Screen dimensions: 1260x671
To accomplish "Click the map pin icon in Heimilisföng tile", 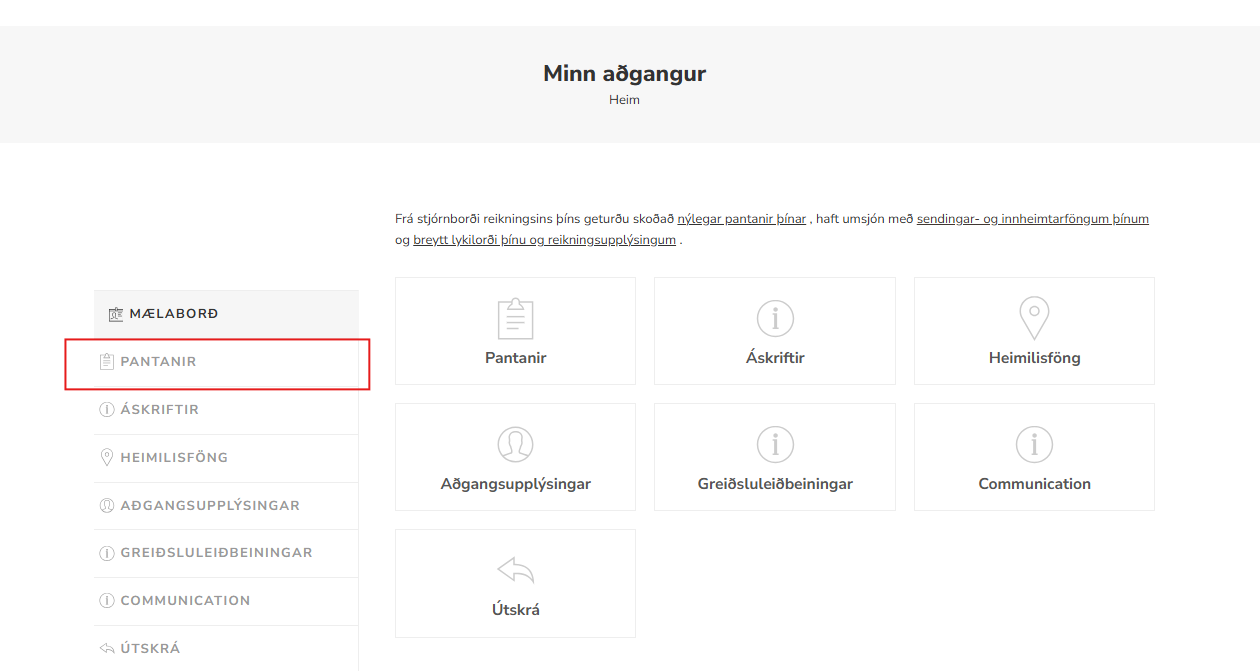I will pyautogui.click(x=1034, y=319).
